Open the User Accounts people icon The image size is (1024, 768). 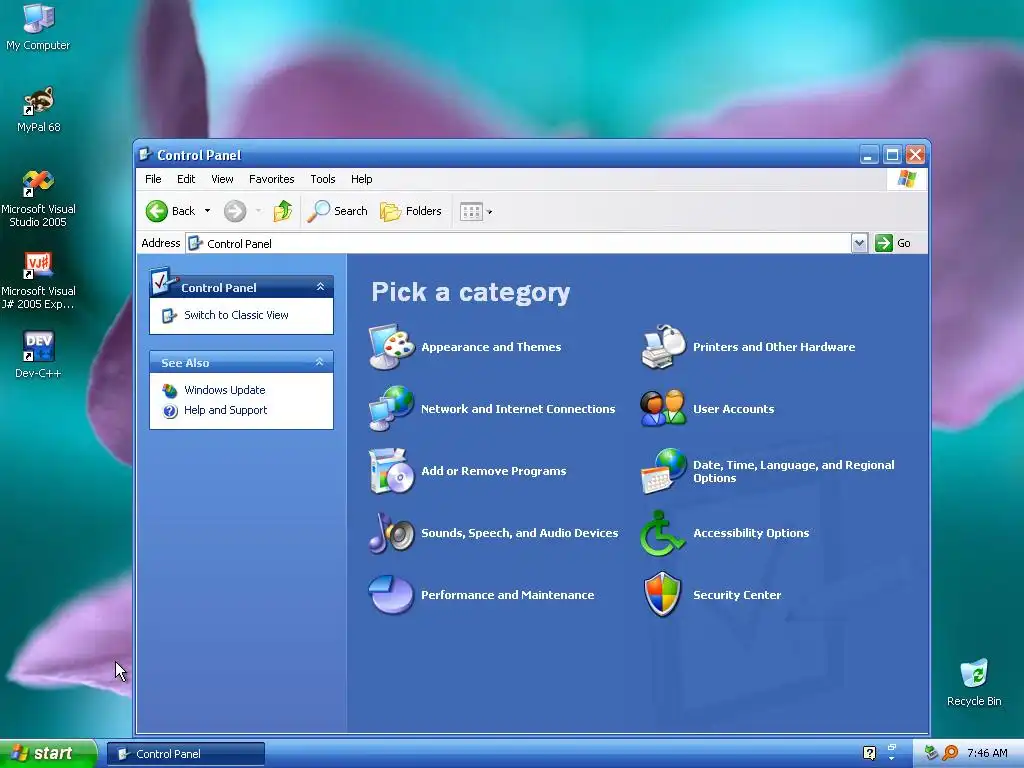pyautogui.click(x=663, y=409)
